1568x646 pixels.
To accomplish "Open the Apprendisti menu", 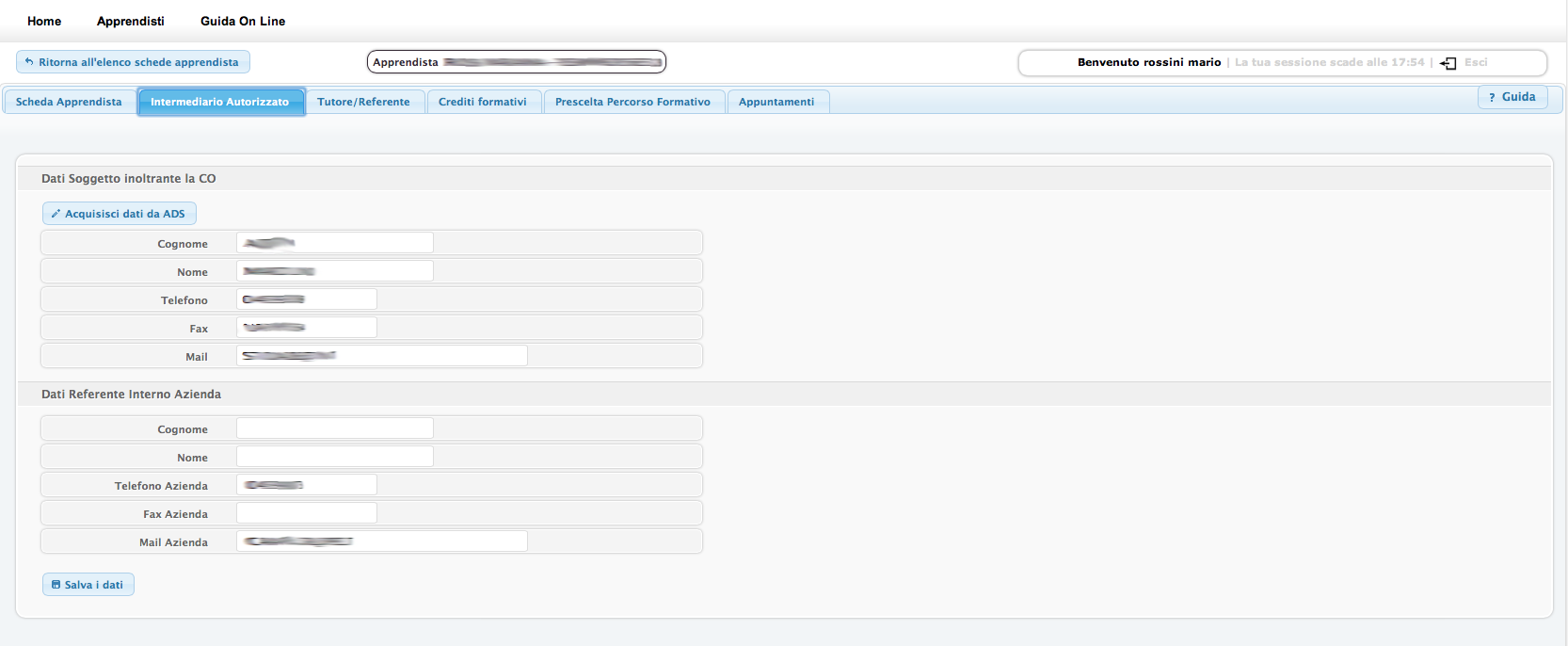I will tap(131, 21).
